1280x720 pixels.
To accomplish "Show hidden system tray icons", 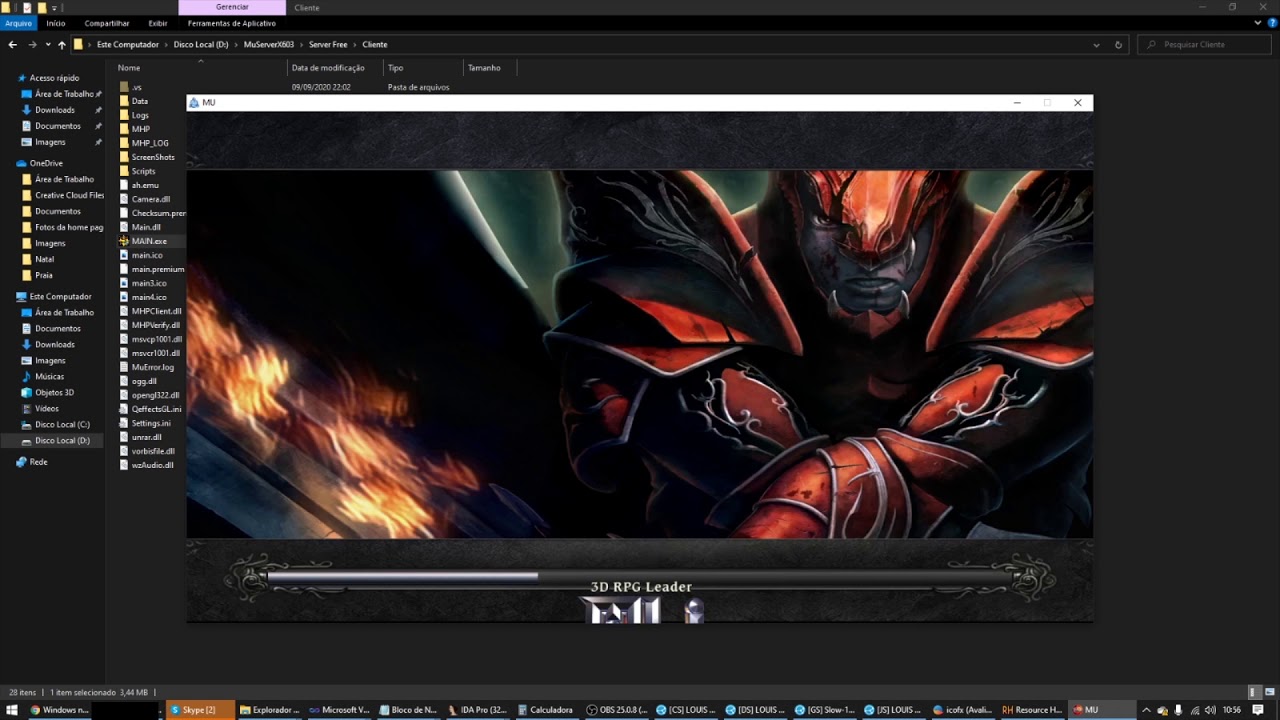I will point(1146,710).
